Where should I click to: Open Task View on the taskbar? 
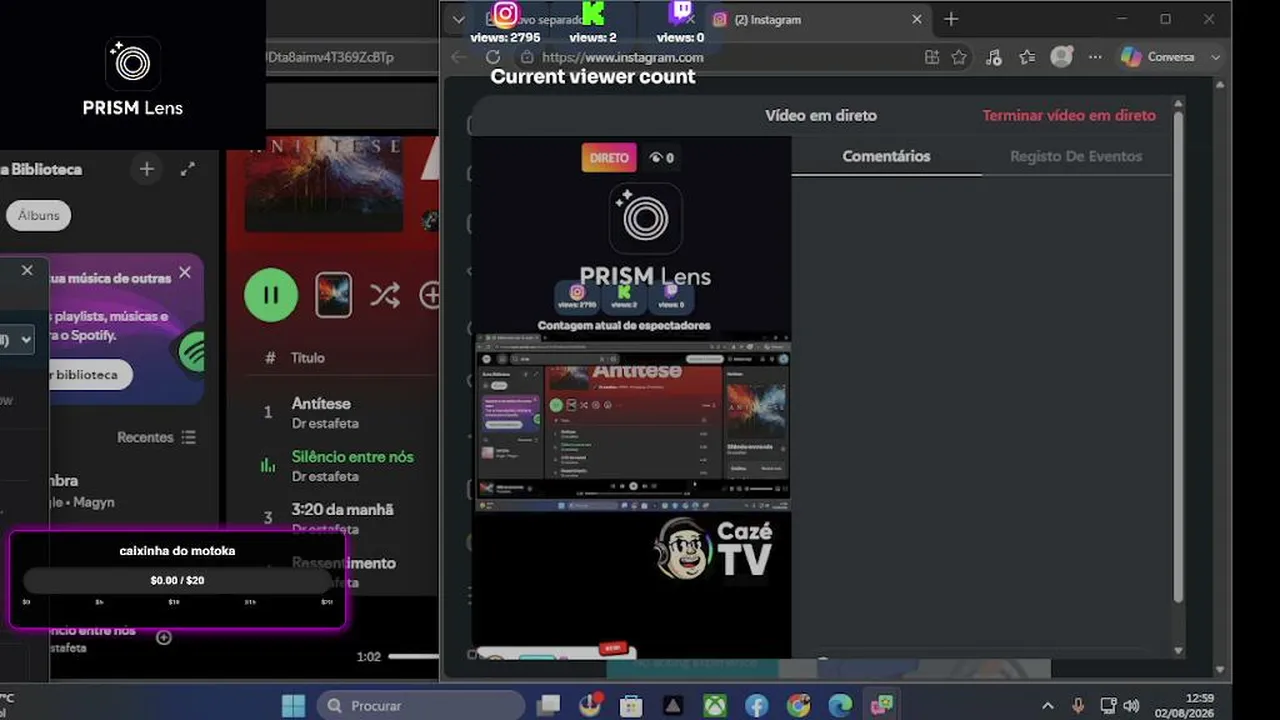pyautogui.click(x=548, y=705)
